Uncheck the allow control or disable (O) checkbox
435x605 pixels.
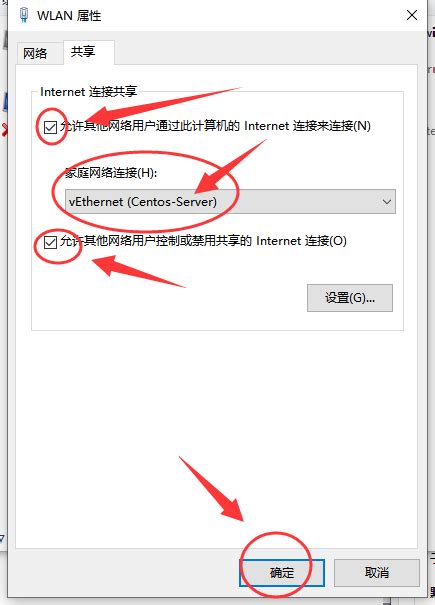[51, 242]
